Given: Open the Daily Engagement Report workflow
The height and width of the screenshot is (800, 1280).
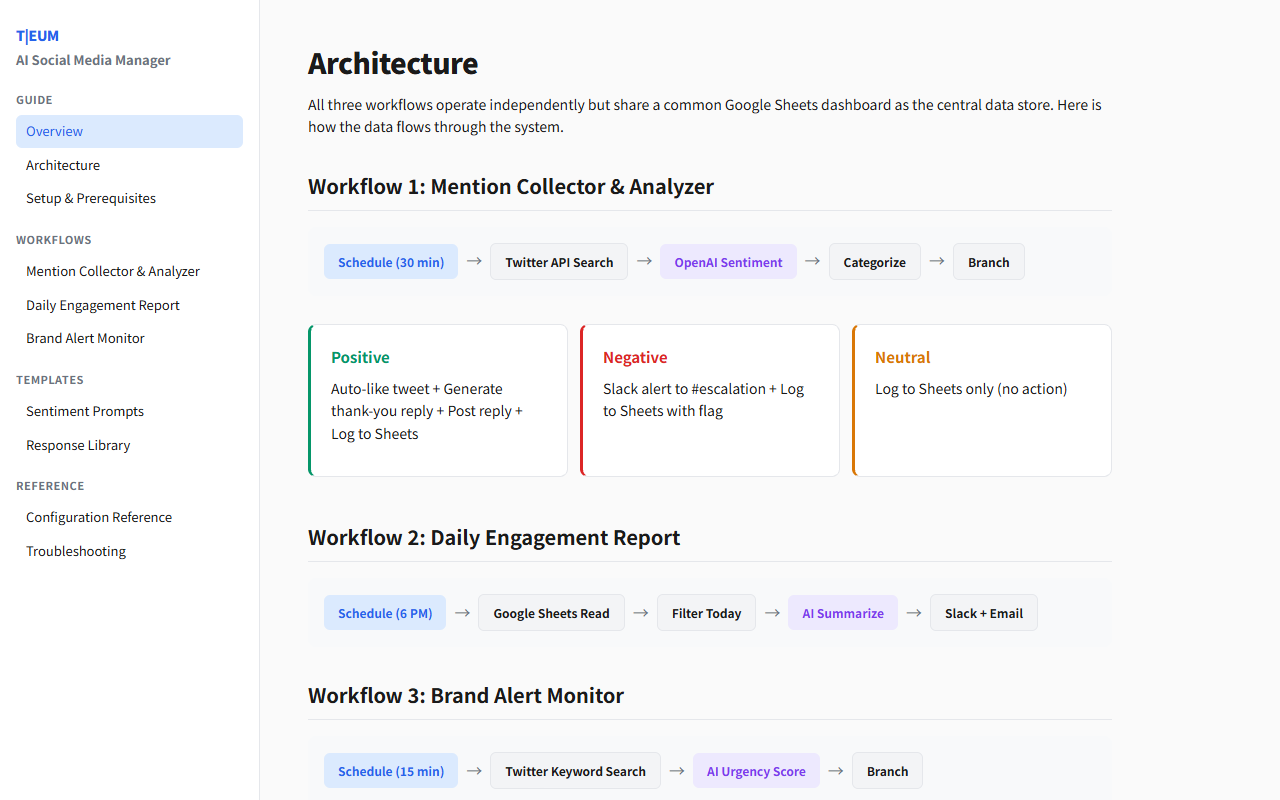Looking at the screenshot, I should pyautogui.click(x=103, y=305).
